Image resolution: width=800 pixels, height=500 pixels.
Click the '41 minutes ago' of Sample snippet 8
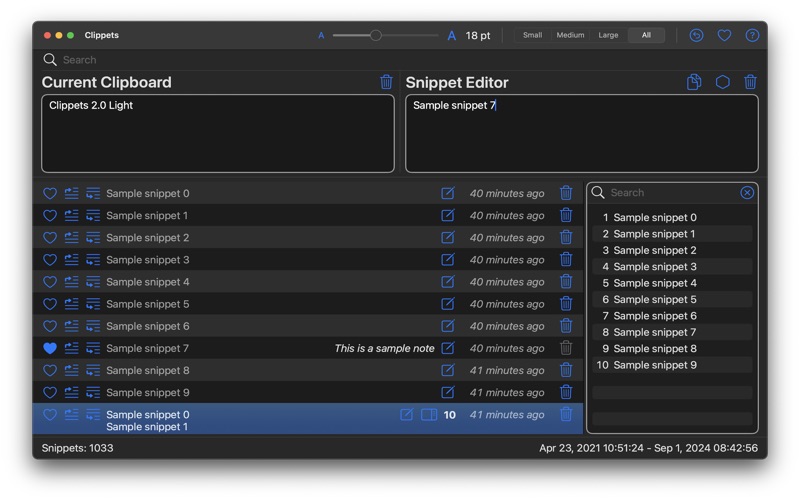coord(507,370)
